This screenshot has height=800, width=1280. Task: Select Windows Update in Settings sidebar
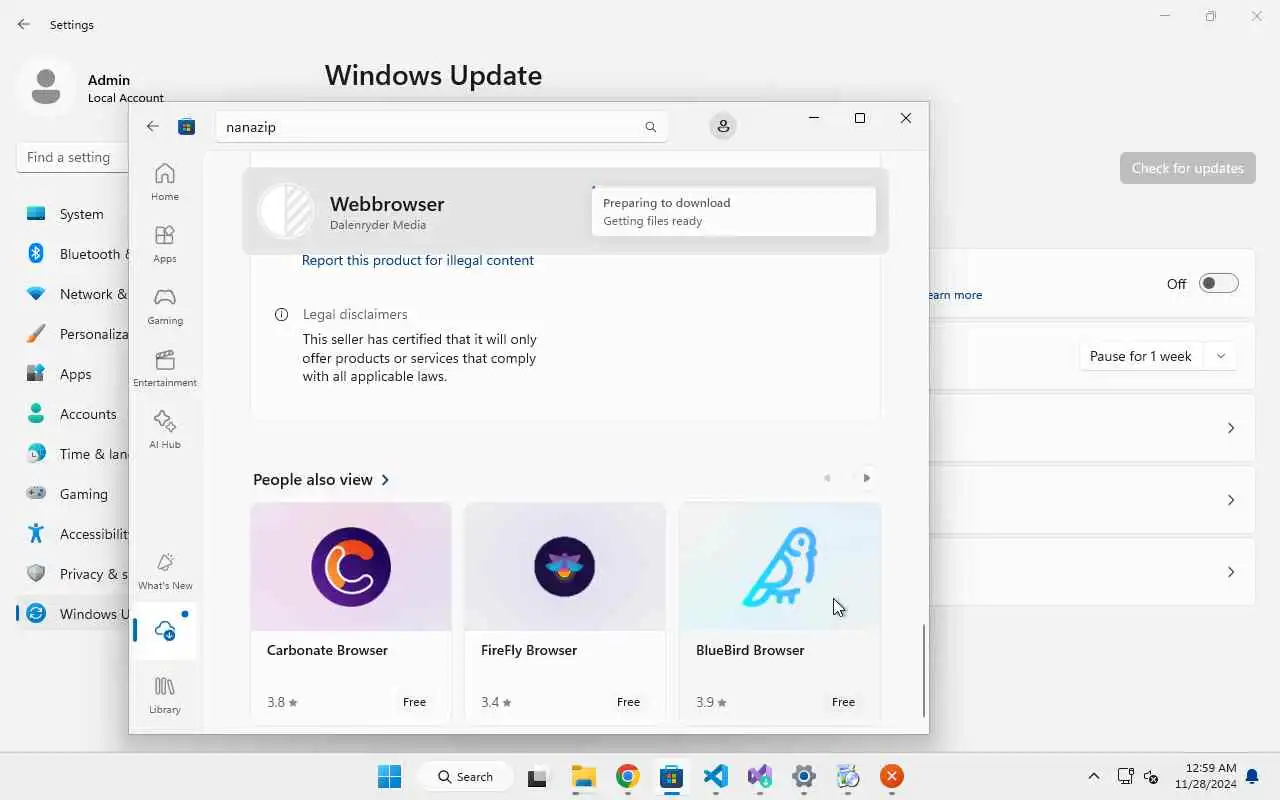[x=73, y=614]
